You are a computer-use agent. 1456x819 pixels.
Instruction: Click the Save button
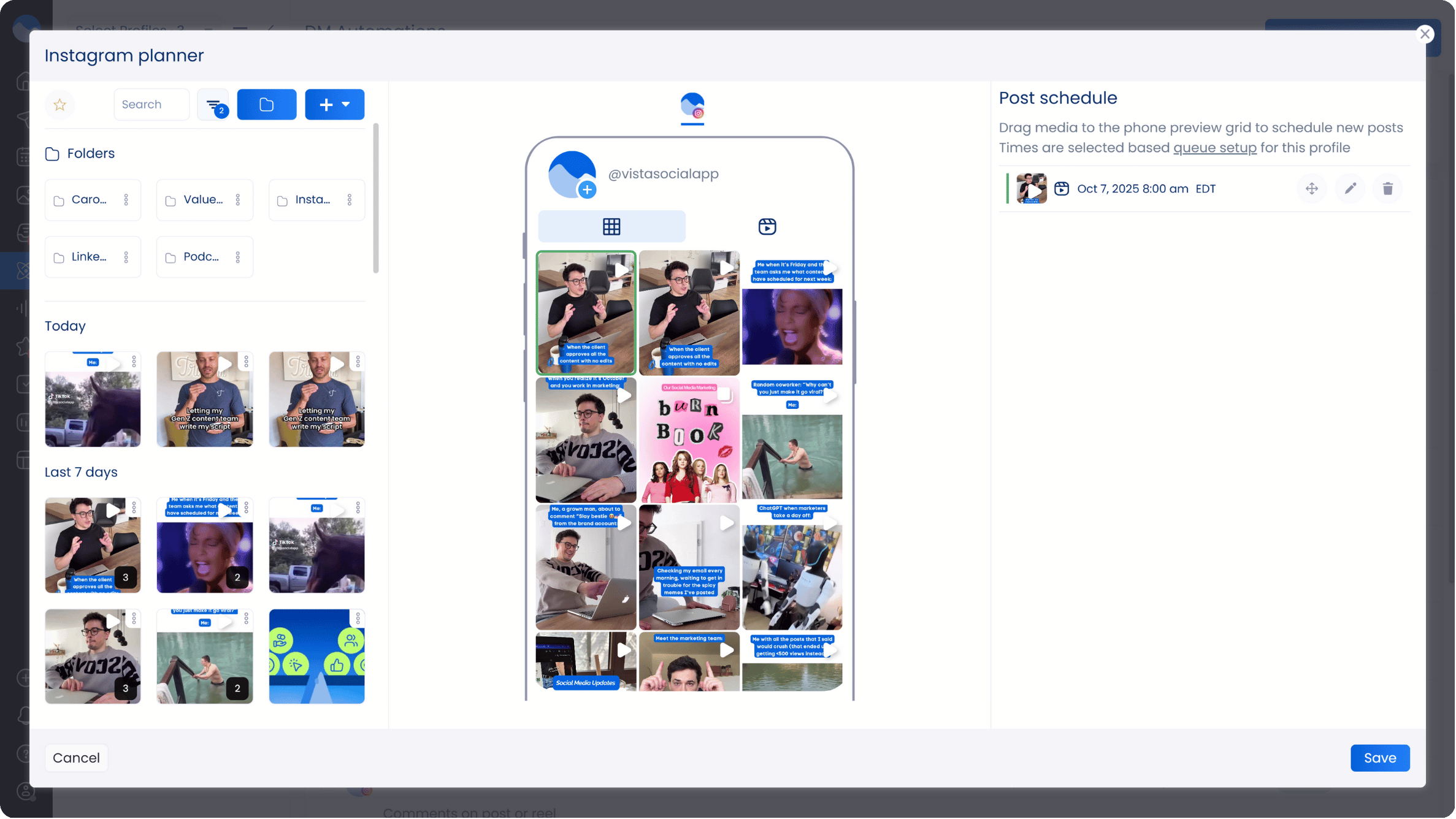[x=1379, y=758]
